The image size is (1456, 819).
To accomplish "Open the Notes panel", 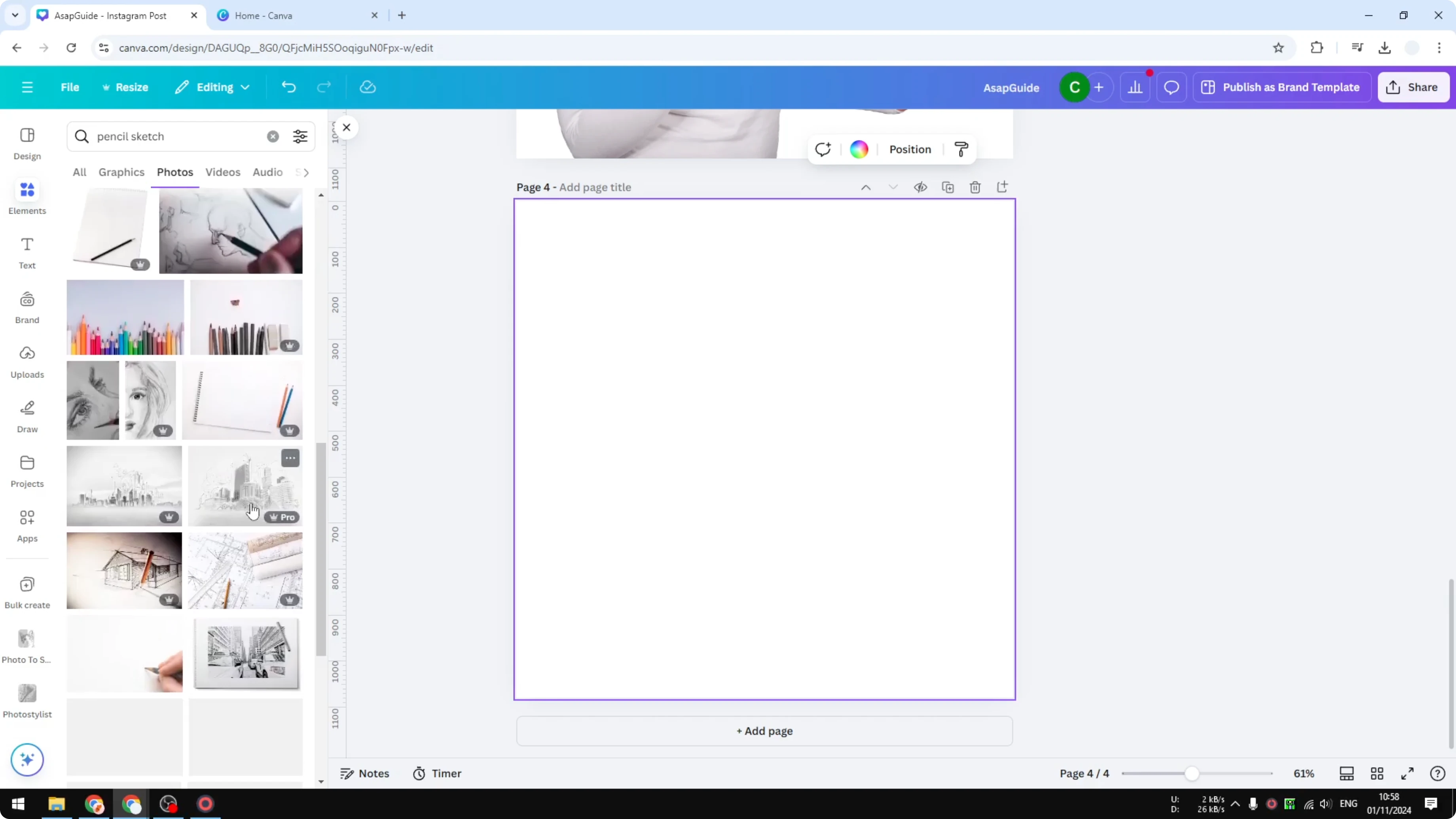I will click(364, 773).
